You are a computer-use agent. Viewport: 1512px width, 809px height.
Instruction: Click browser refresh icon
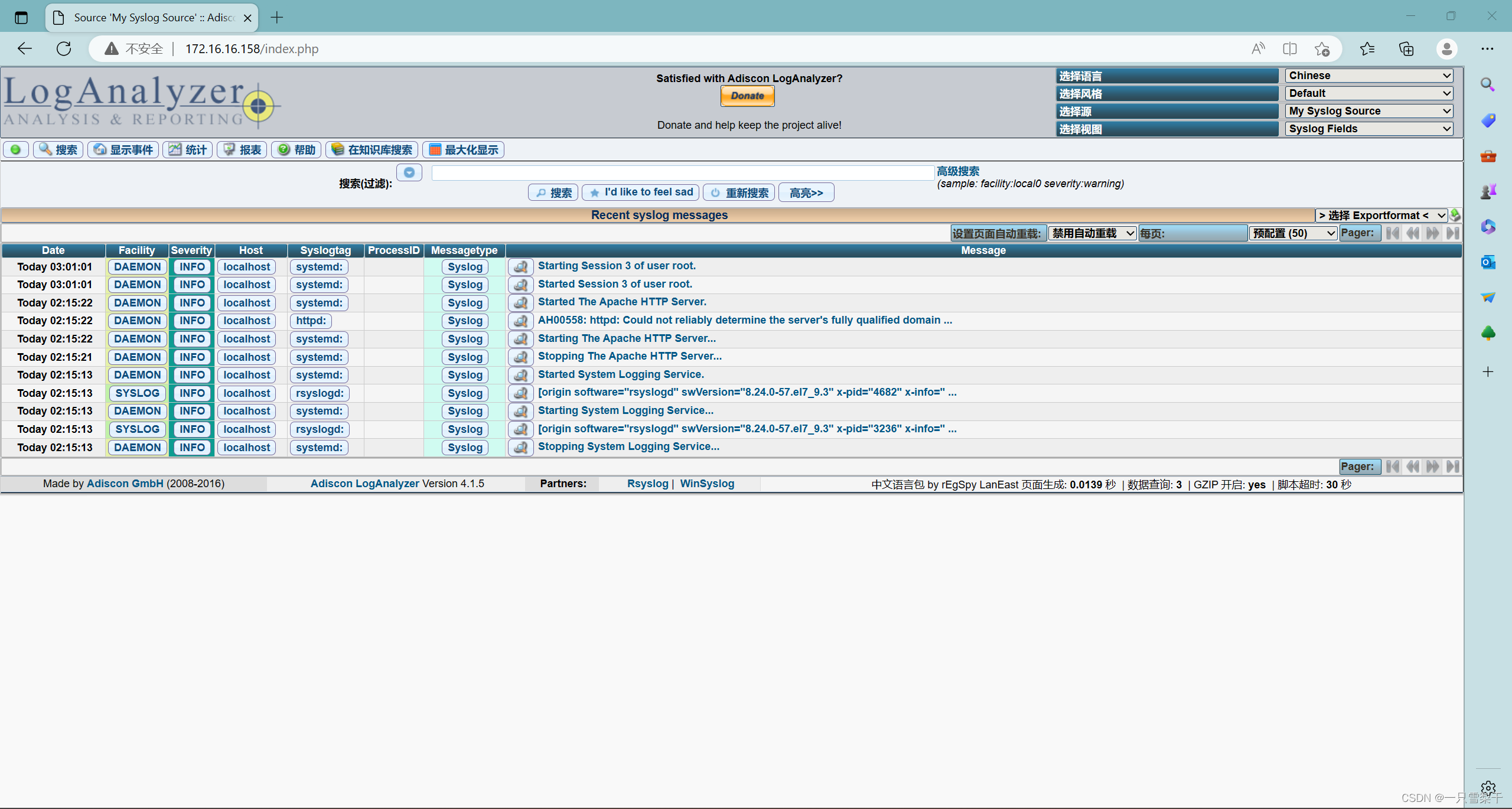pos(64,48)
